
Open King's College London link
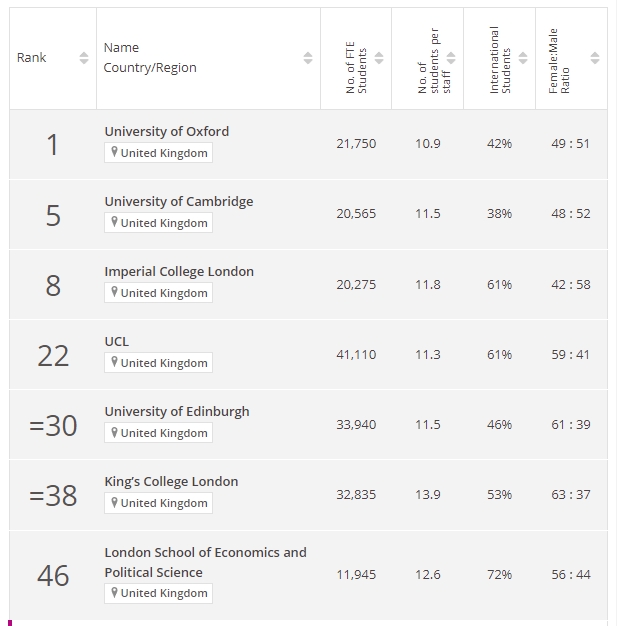[x=171, y=481]
